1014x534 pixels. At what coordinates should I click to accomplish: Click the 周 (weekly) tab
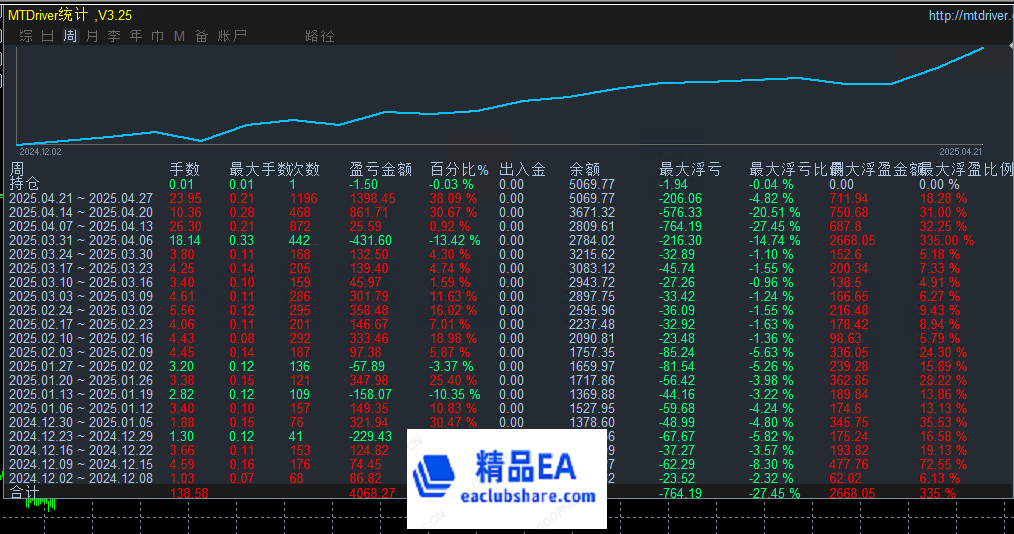click(70, 36)
